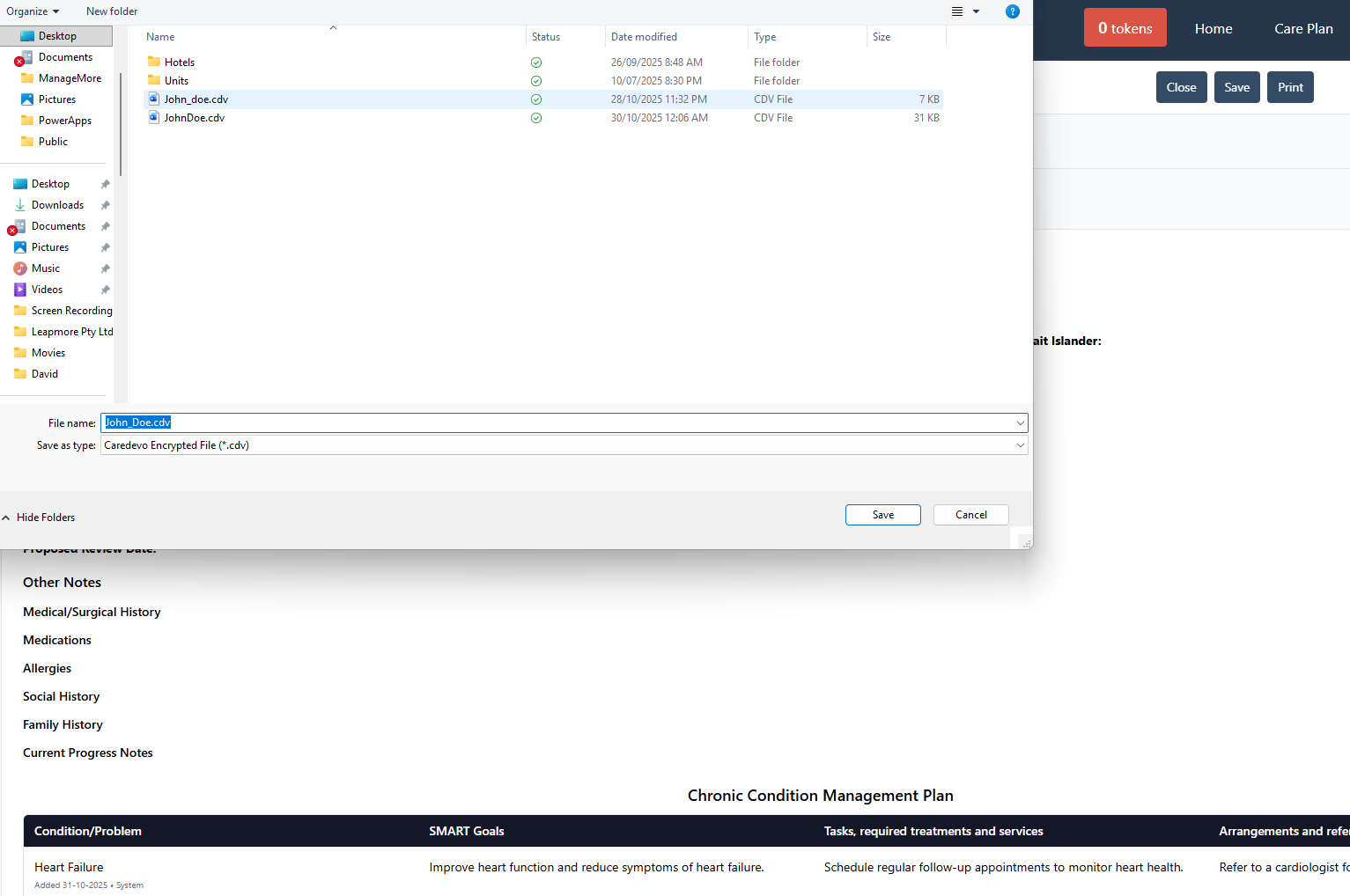
Task: Select the Videos quick access icon
Action: pos(20,290)
